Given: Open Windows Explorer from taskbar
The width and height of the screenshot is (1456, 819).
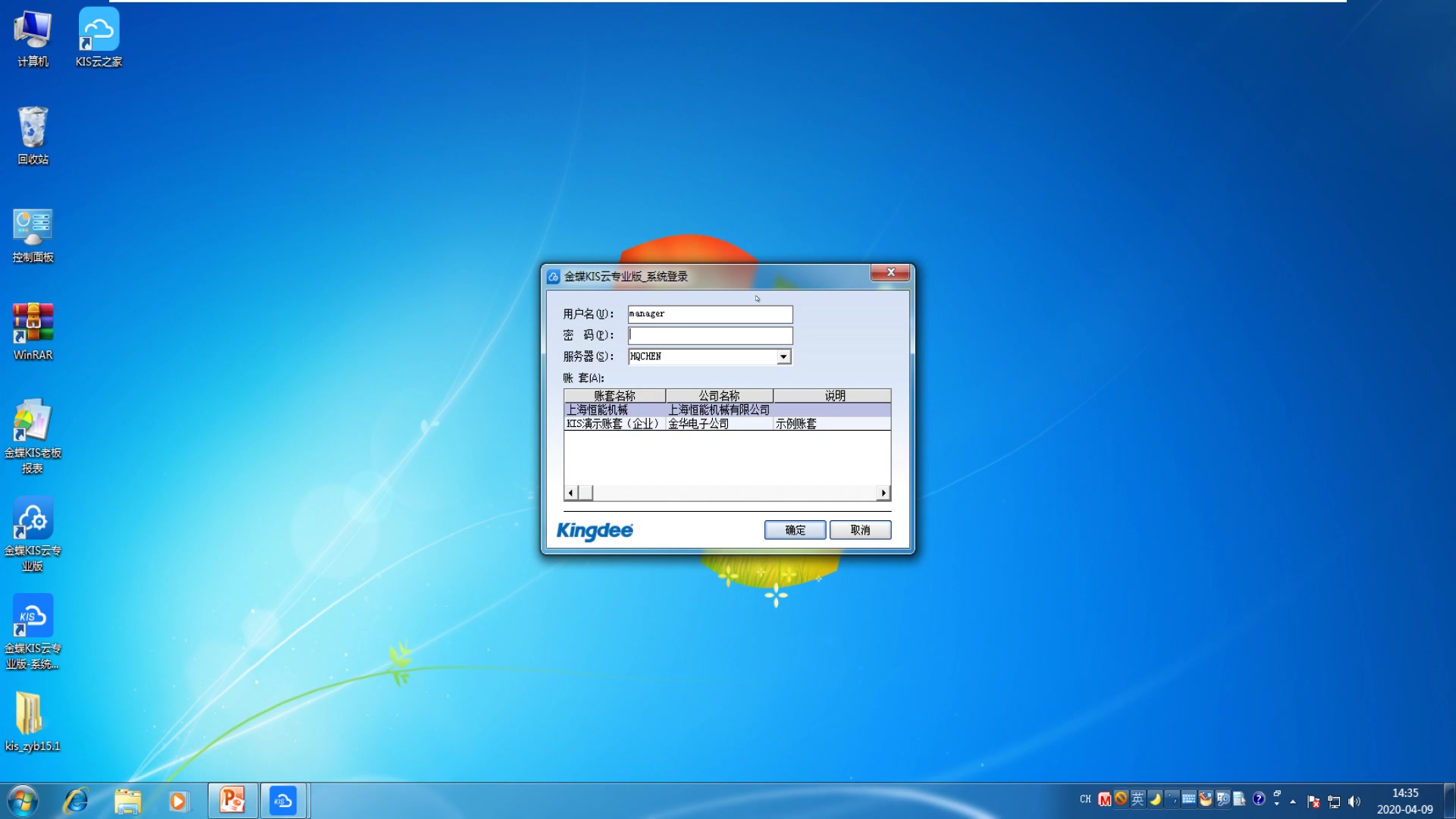Looking at the screenshot, I should [127, 801].
